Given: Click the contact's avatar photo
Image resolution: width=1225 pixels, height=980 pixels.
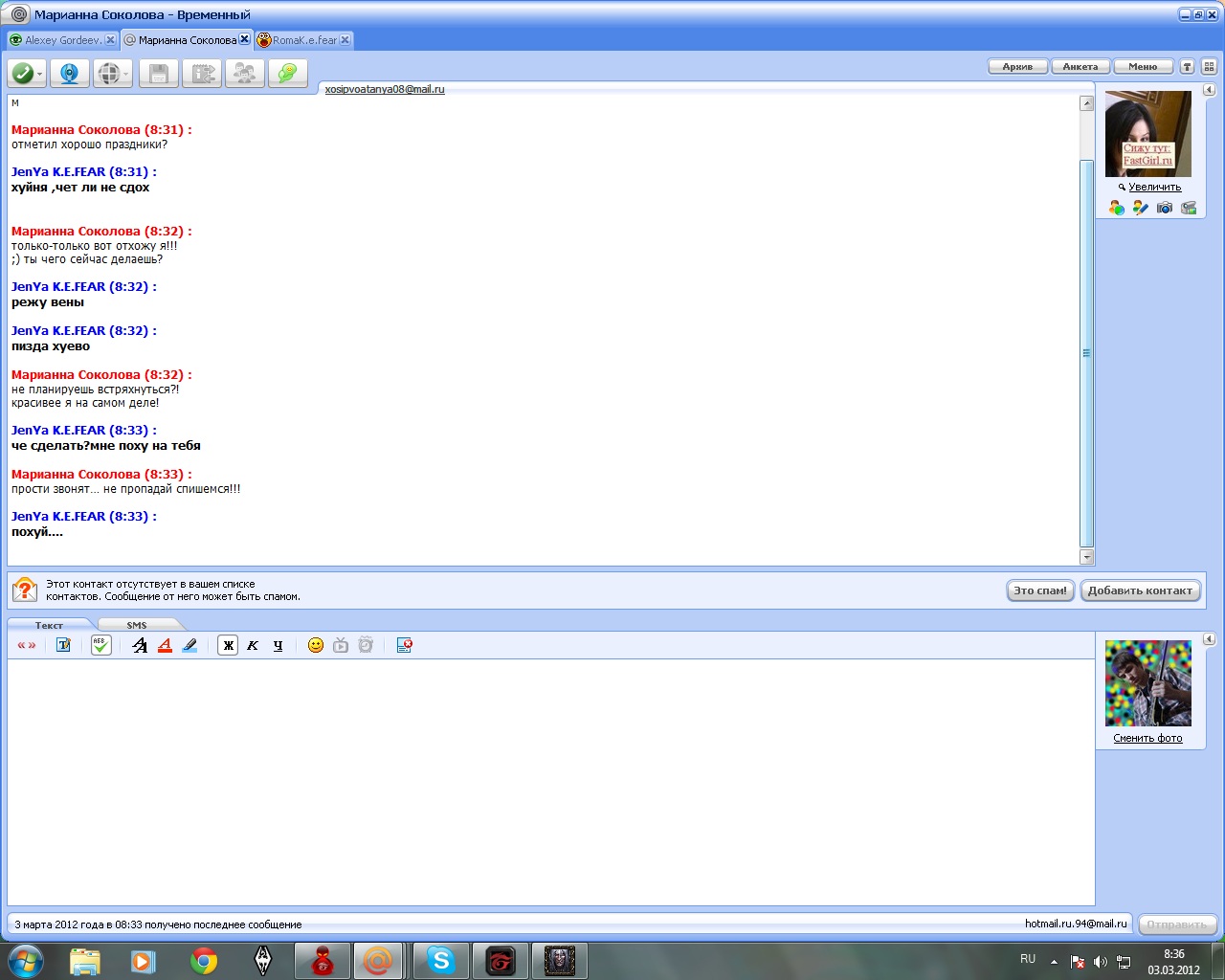Looking at the screenshot, I should coord(1148,134).
